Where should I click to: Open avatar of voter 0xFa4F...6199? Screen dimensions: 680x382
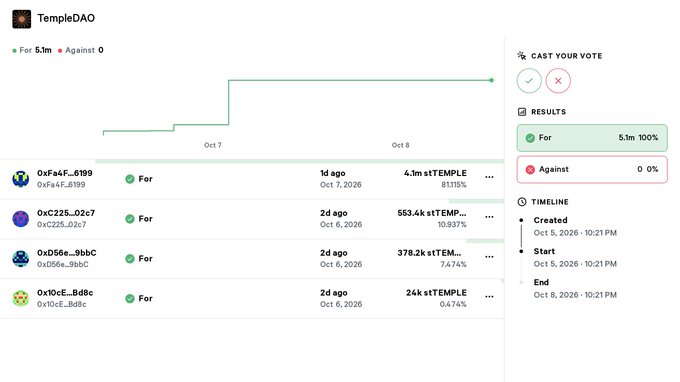click(20, 179)
